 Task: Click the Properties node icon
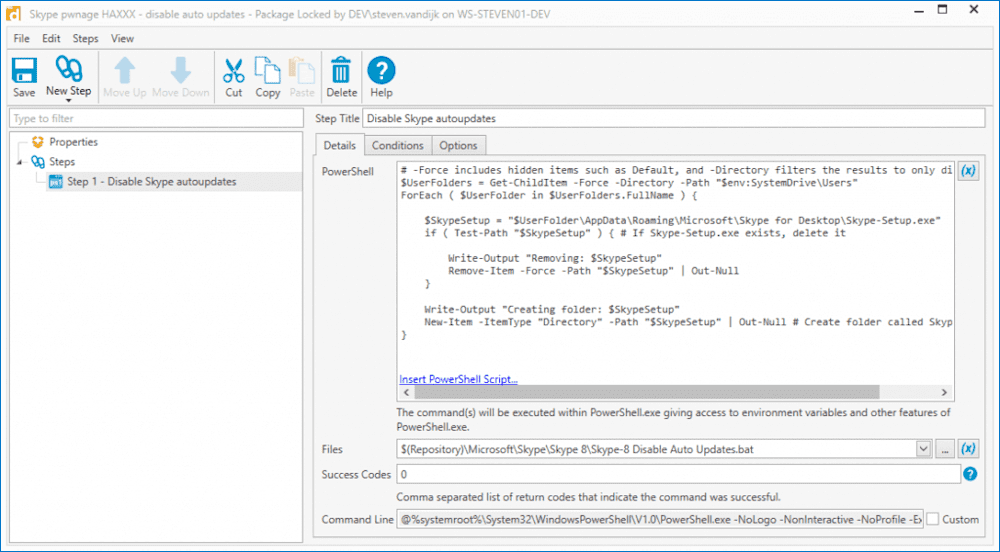(x=38, y=142)
